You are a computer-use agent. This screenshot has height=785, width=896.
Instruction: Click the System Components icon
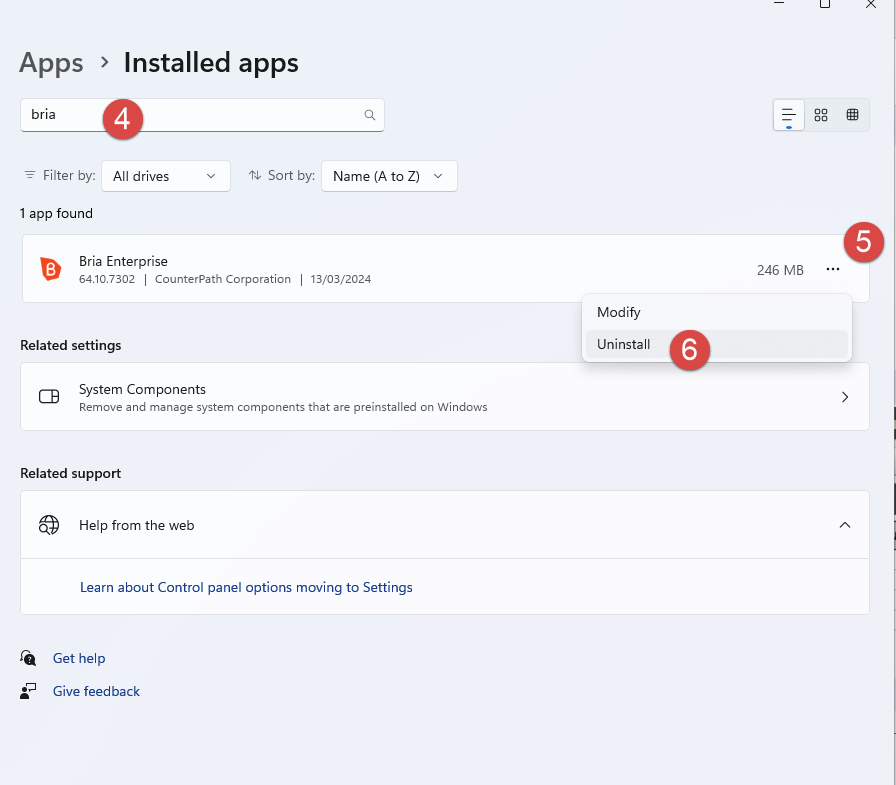point(49,396)
